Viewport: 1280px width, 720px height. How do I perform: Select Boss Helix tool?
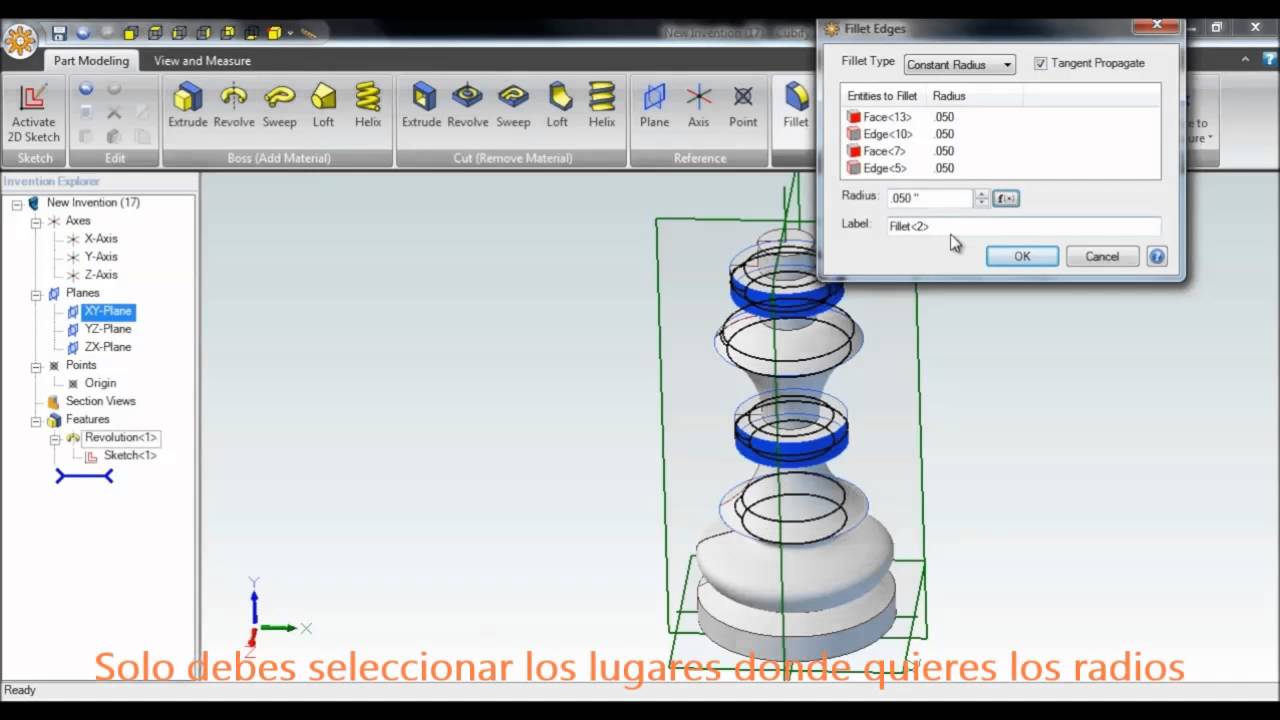368,106
